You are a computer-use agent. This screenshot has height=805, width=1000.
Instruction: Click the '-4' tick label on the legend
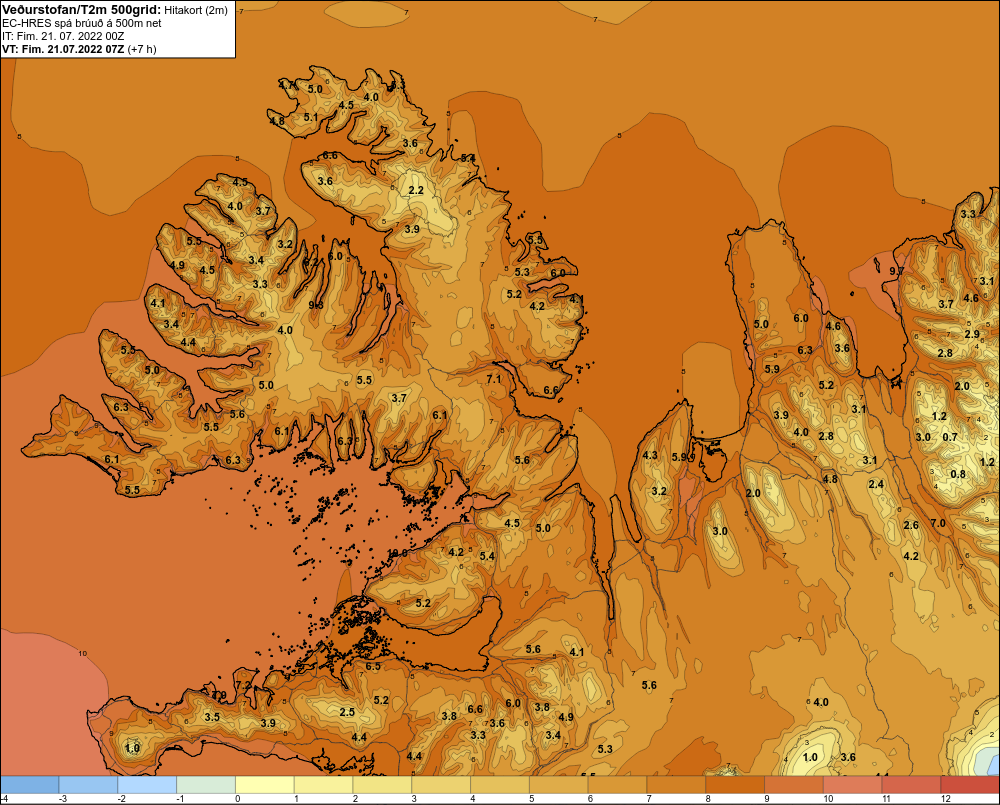tap(4, 799)
